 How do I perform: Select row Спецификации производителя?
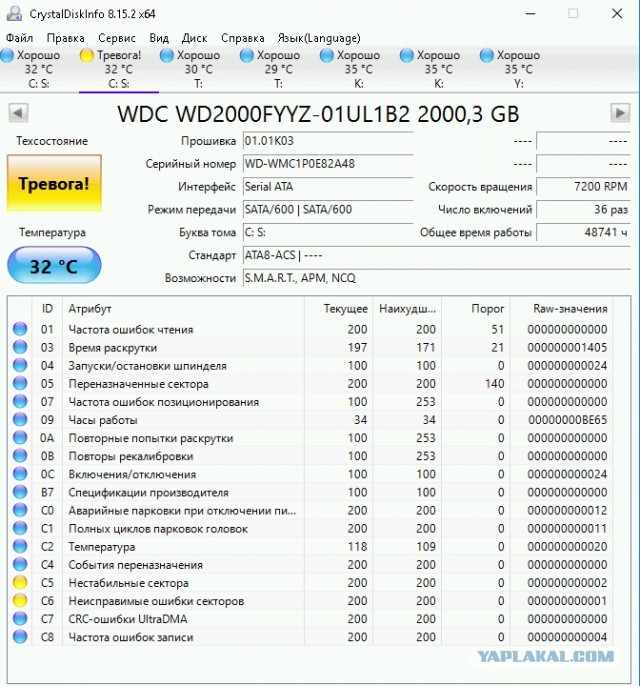point(310,492)
